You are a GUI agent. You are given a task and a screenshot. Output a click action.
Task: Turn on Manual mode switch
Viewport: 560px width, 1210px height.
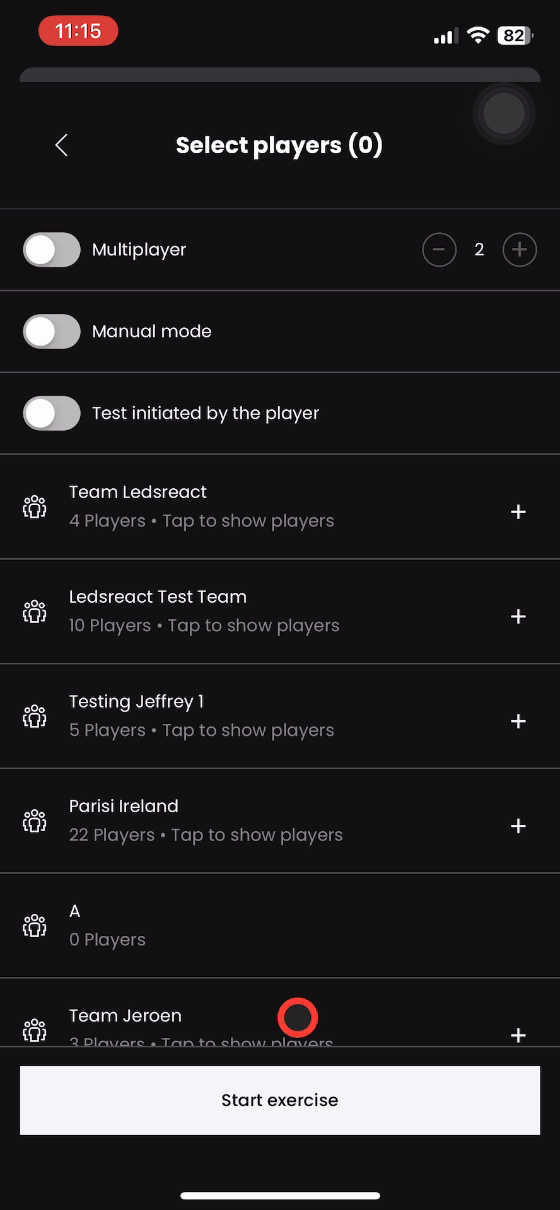pos(52,331)
